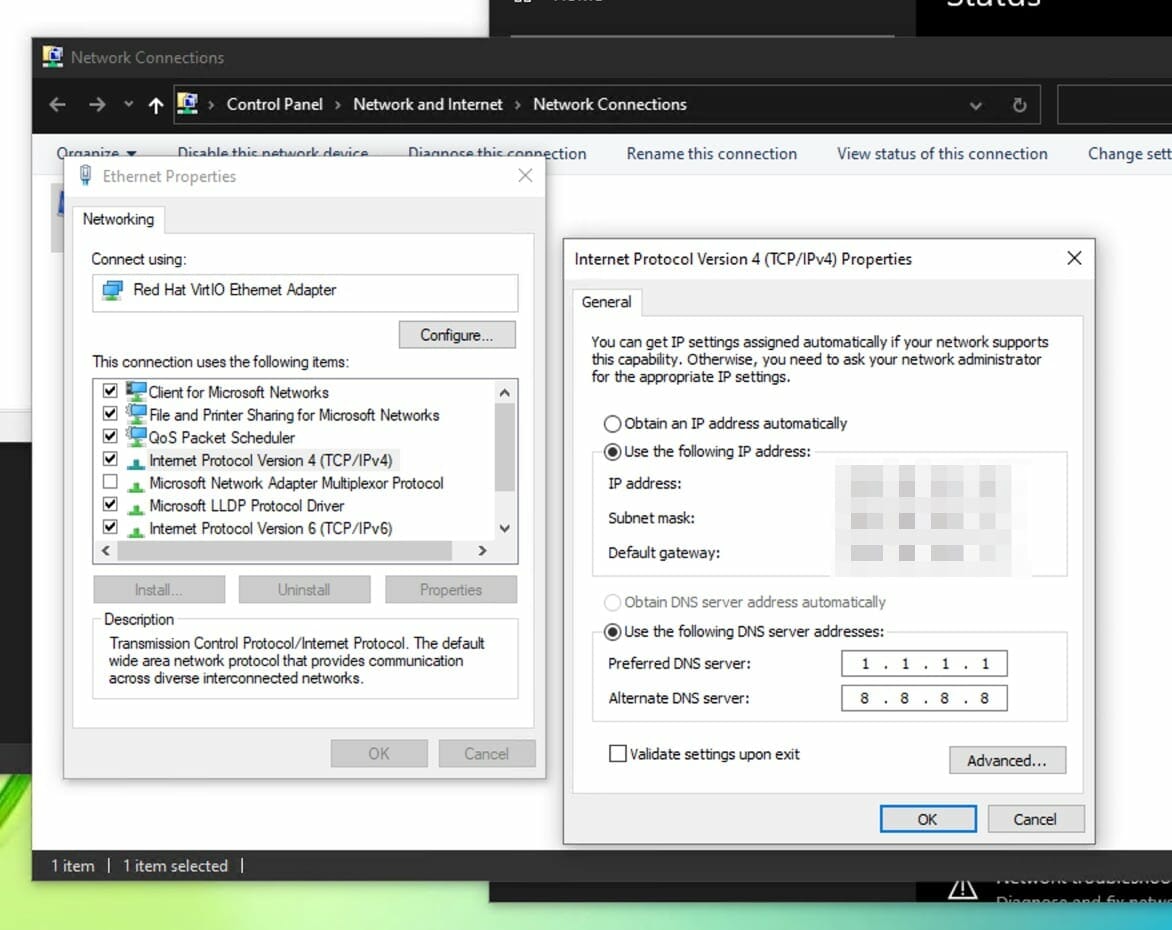Choose Rename this connection
The width and height of the screenshot is (1172, 930).
point(712,153)
